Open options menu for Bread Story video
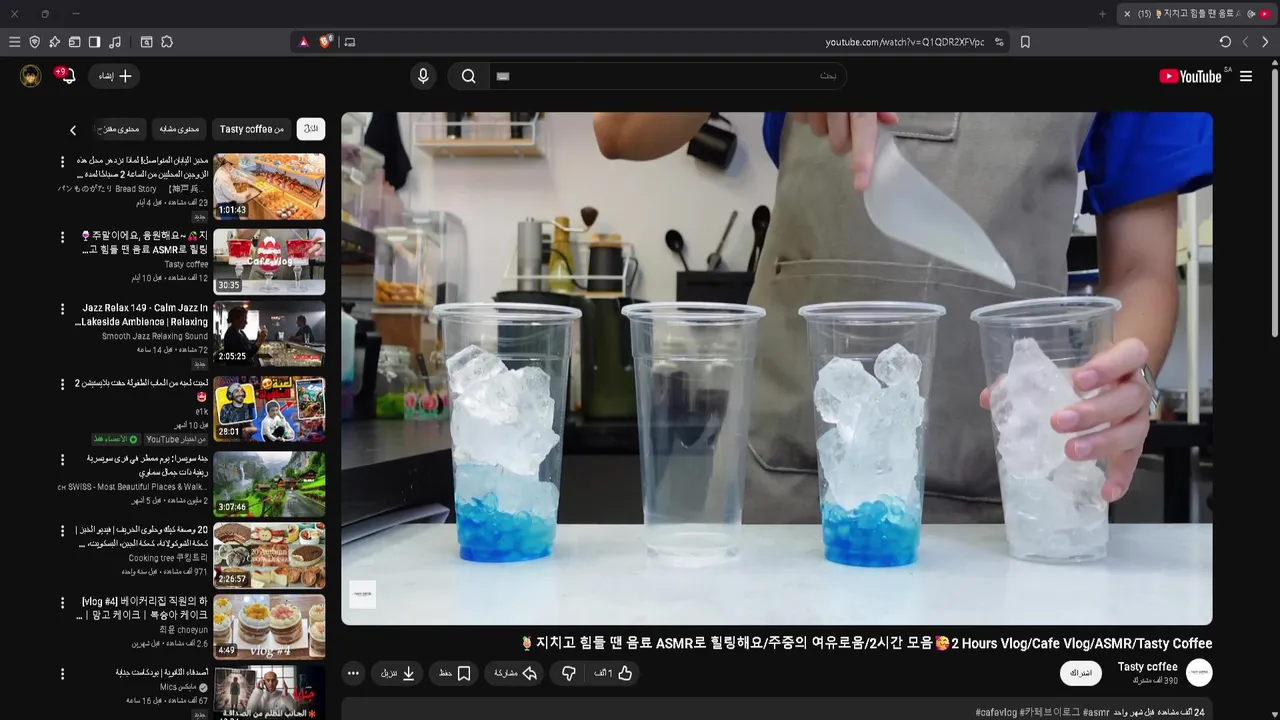 [x=62, y=162]
